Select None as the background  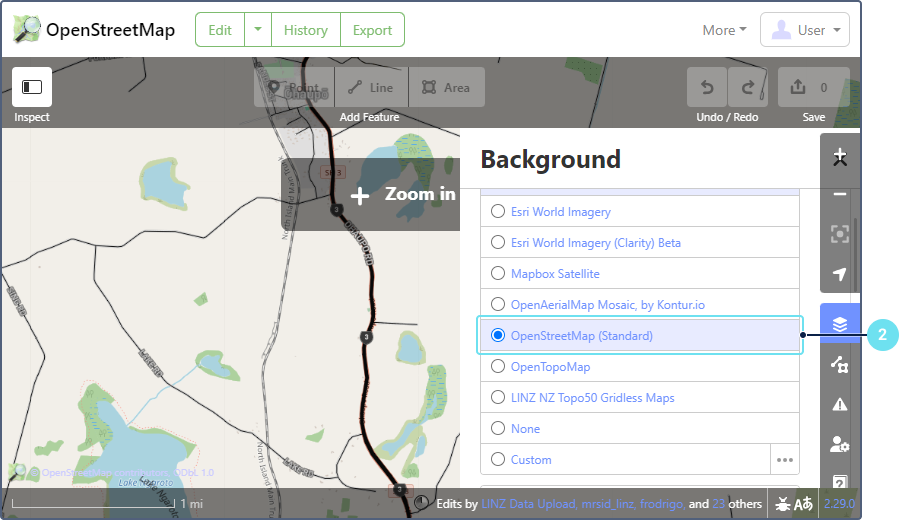pyautogui.click(x=497, y=429)
